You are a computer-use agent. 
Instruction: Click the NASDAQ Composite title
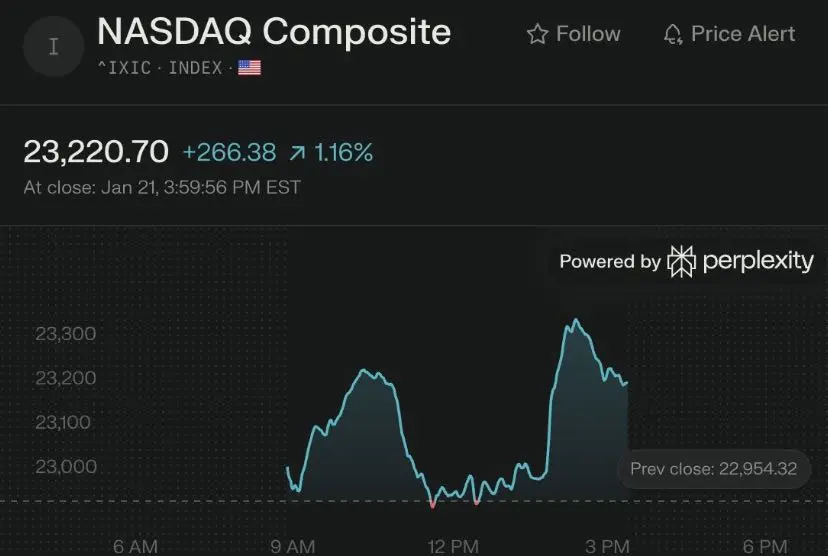pos(274,32)
